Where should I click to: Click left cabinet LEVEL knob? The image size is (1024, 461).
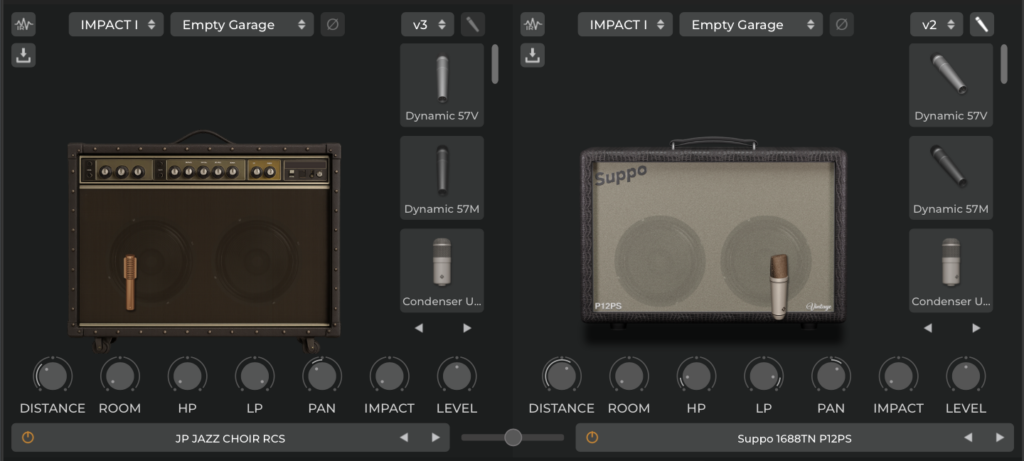coord(456,376)
